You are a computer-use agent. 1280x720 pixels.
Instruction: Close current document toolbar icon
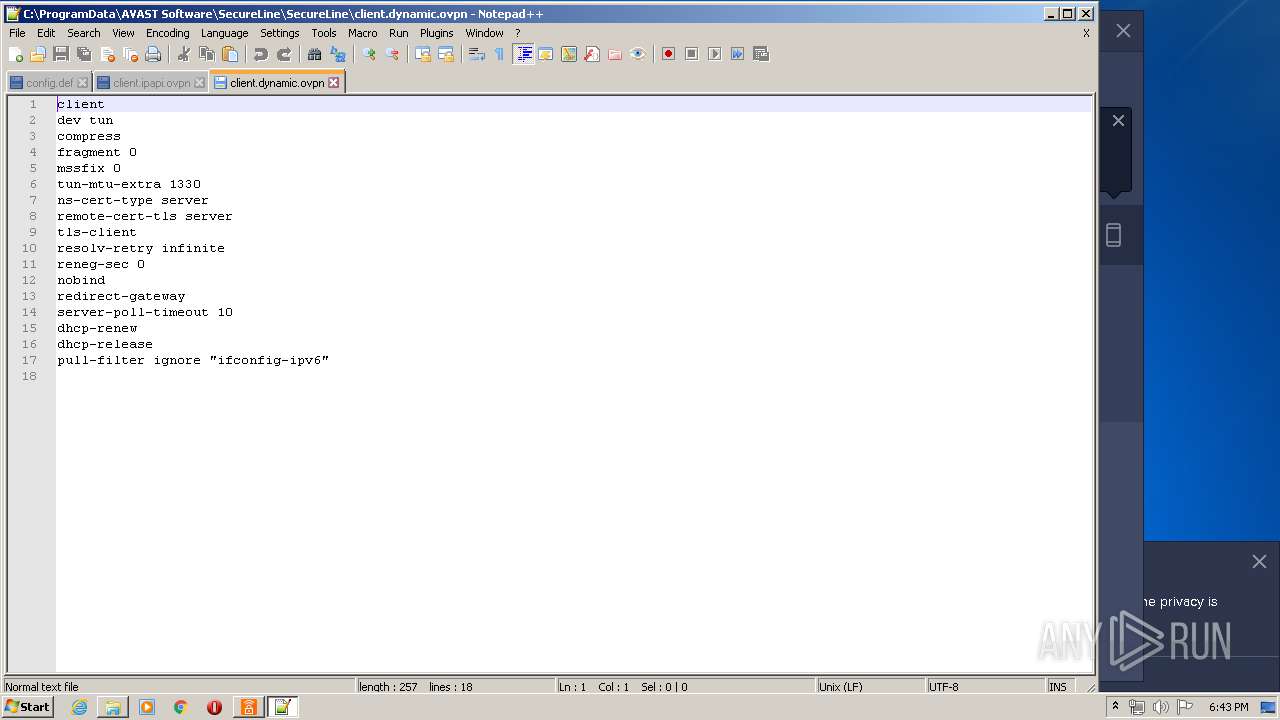pos(107,54)
